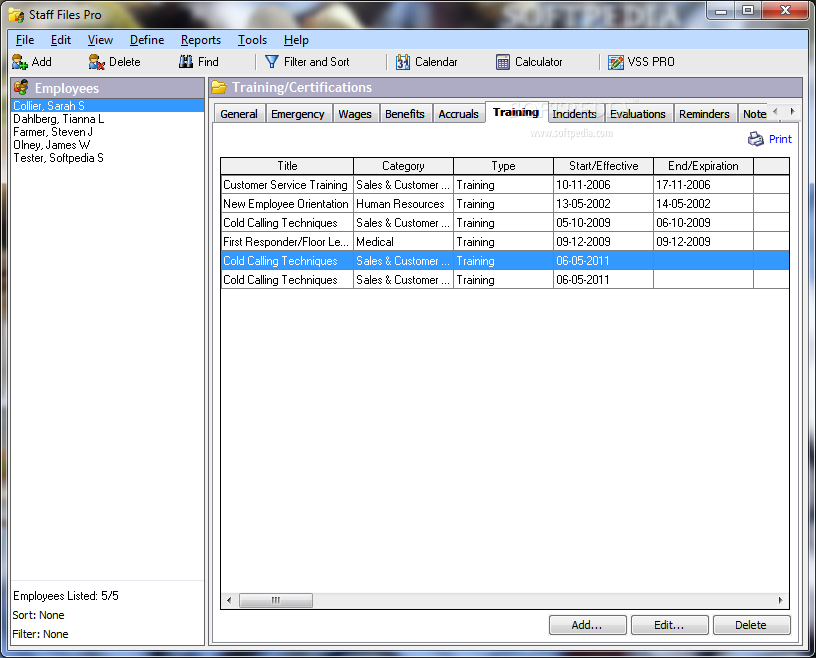The width and height of the screenshot is (816, 658).
Task: Switch to the Reminders tab
Action: point(704,113)
